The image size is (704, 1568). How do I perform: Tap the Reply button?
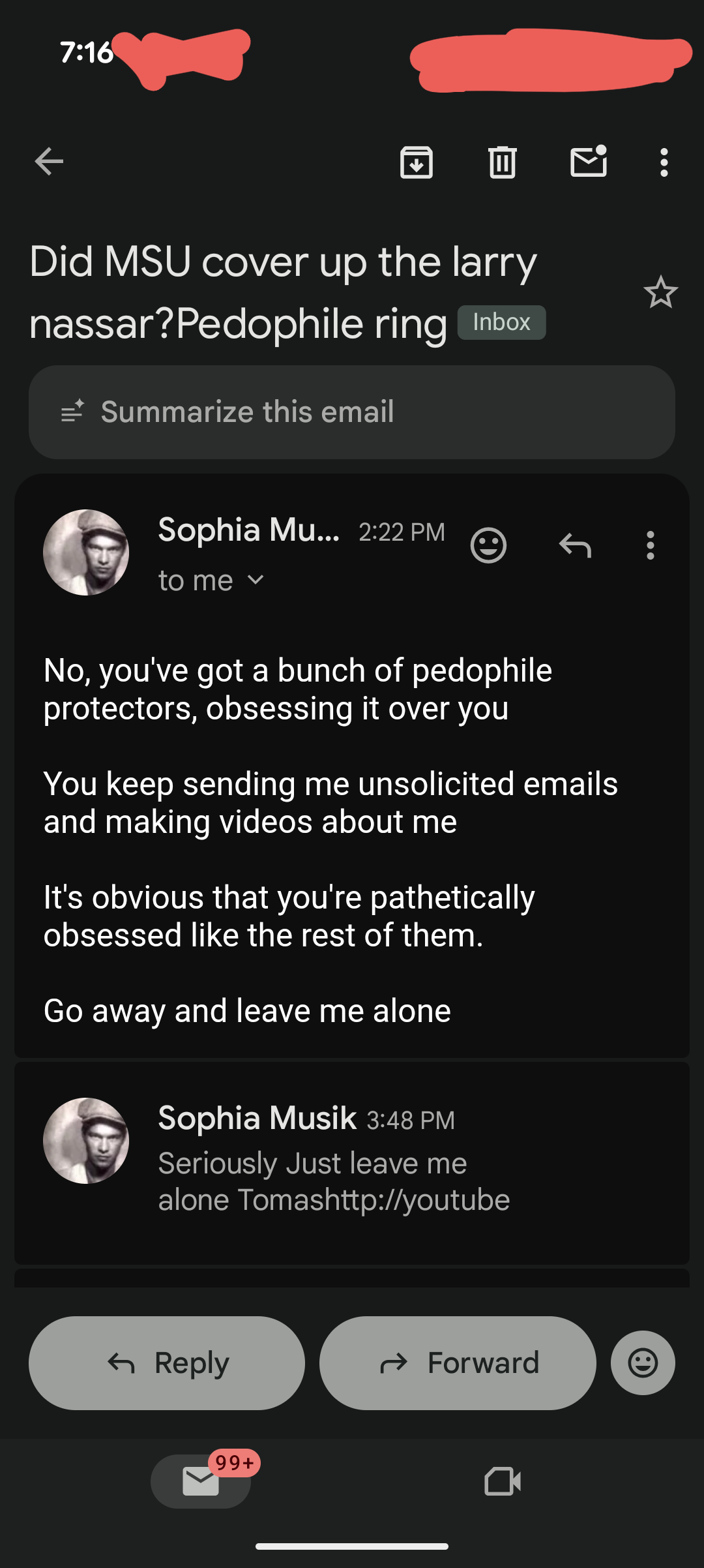click(167, 1363)
